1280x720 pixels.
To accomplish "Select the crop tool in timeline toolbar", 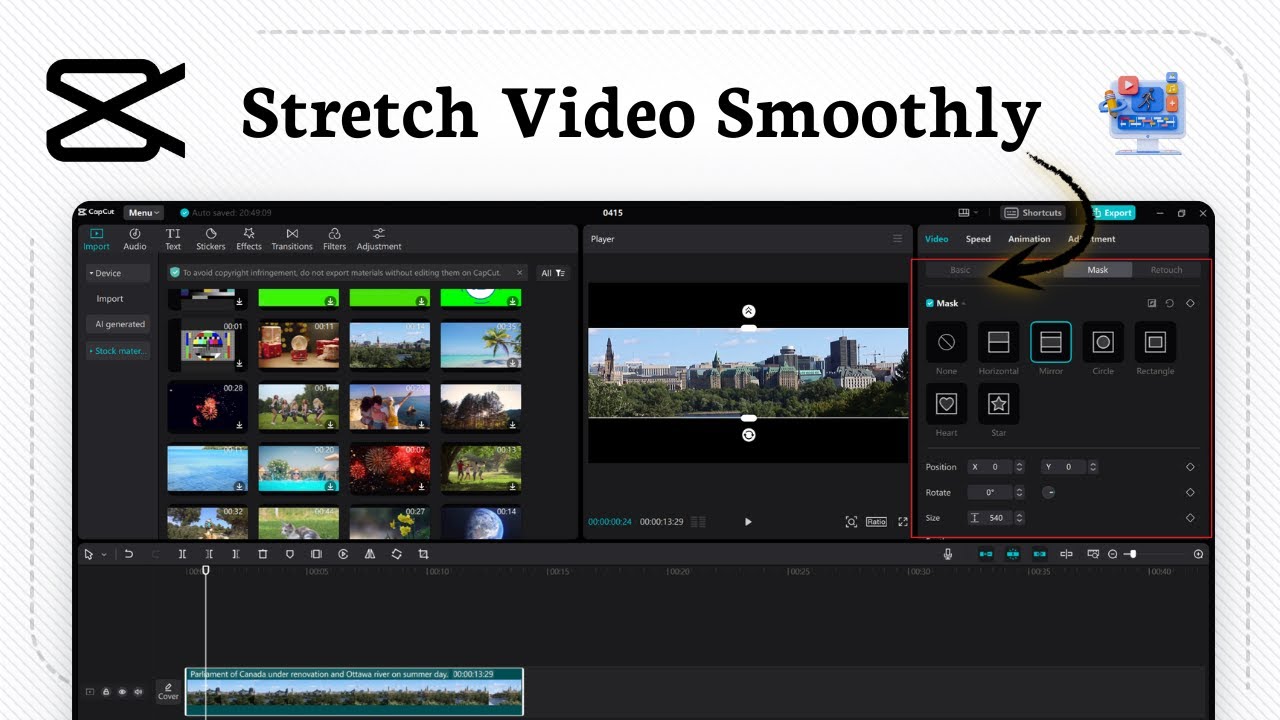I will pos(423,554).
